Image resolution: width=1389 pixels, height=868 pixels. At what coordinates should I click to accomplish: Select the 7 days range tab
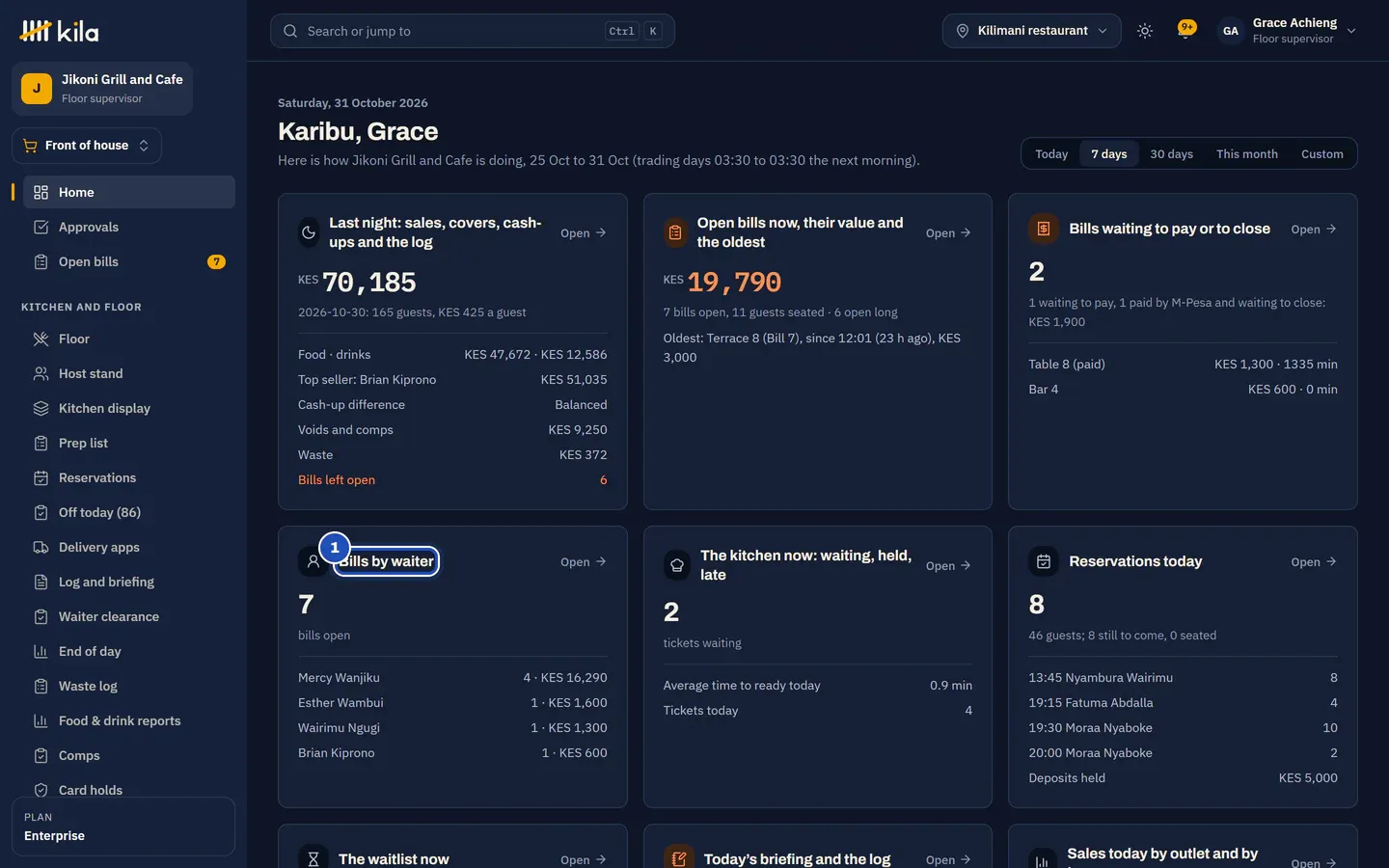pos(1108,153)
